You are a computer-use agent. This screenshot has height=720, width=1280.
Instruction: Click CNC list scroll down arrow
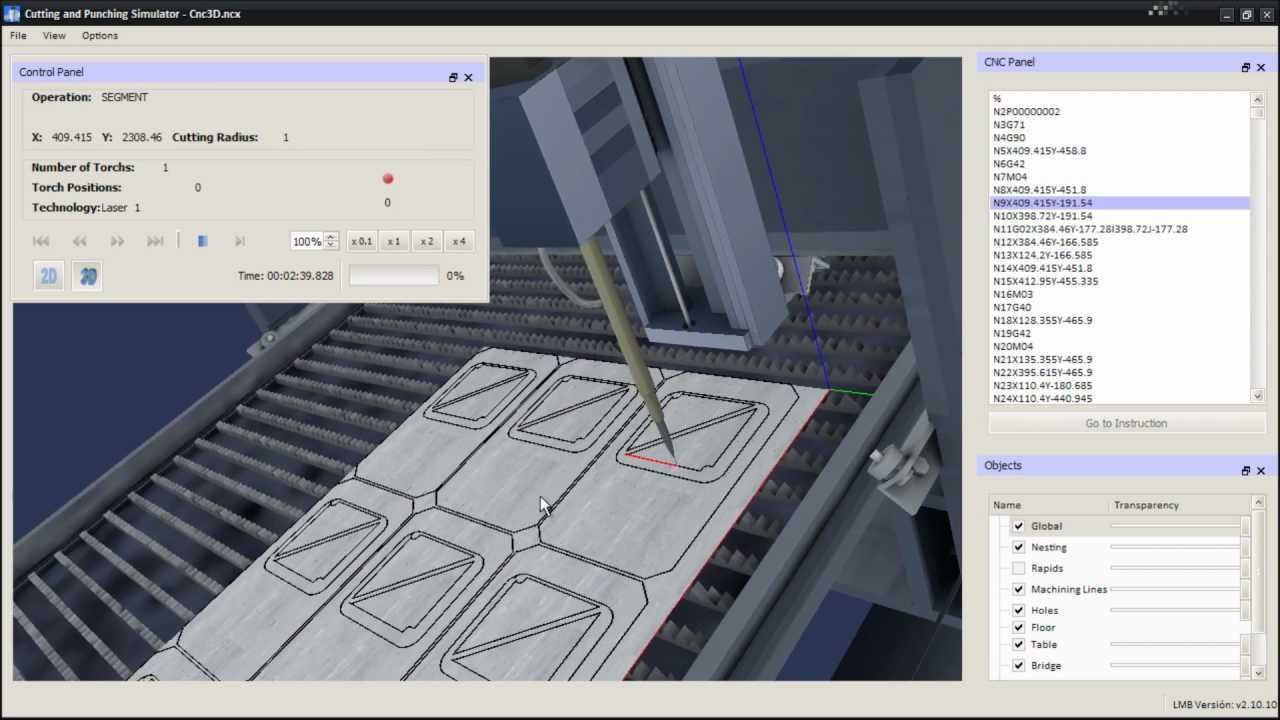tap(1258, 396)
